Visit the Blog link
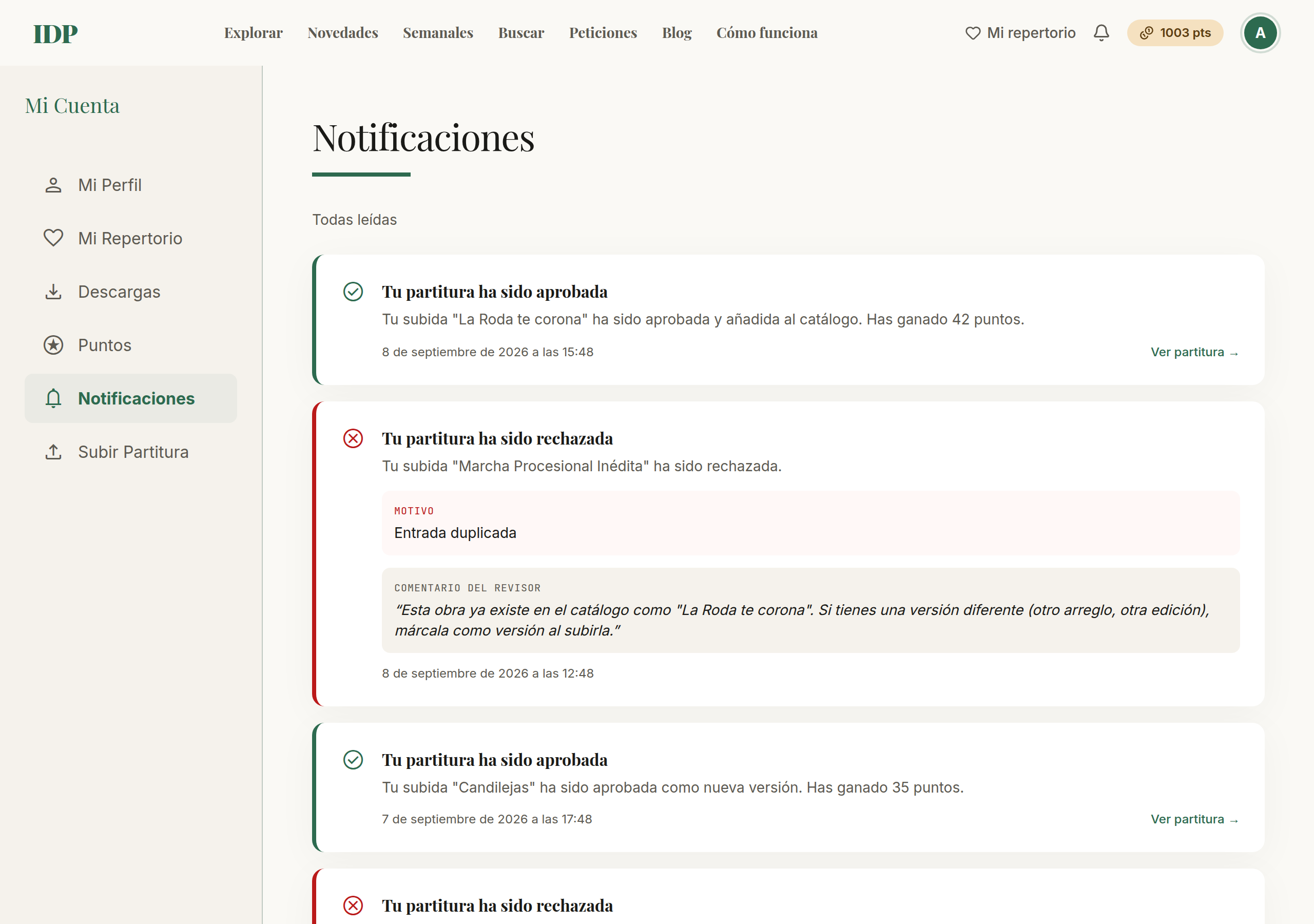 click(x=677, y=33)
